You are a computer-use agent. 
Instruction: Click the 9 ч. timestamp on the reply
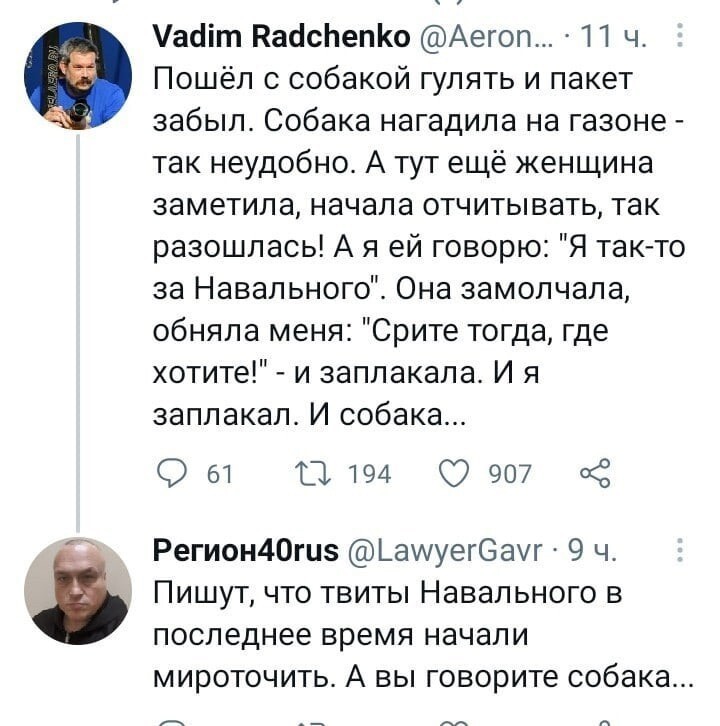[592, 551]
